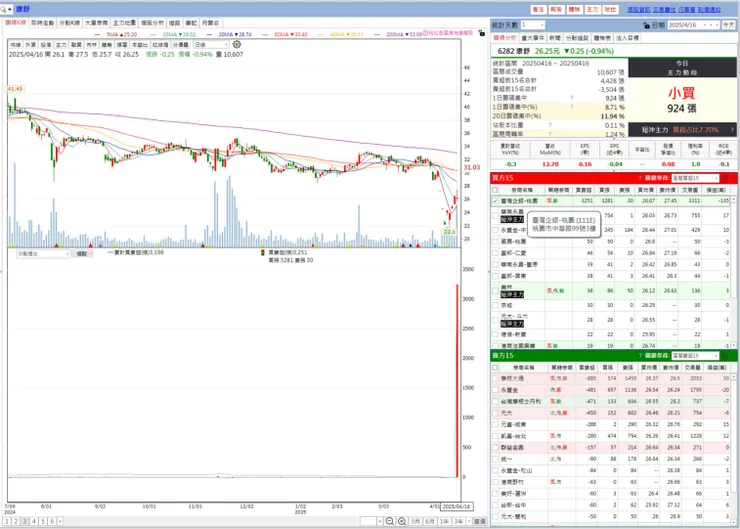Switch to the 重大事件 tab
The height and width of the screenshot is (529, 740).
click(533, 38)
